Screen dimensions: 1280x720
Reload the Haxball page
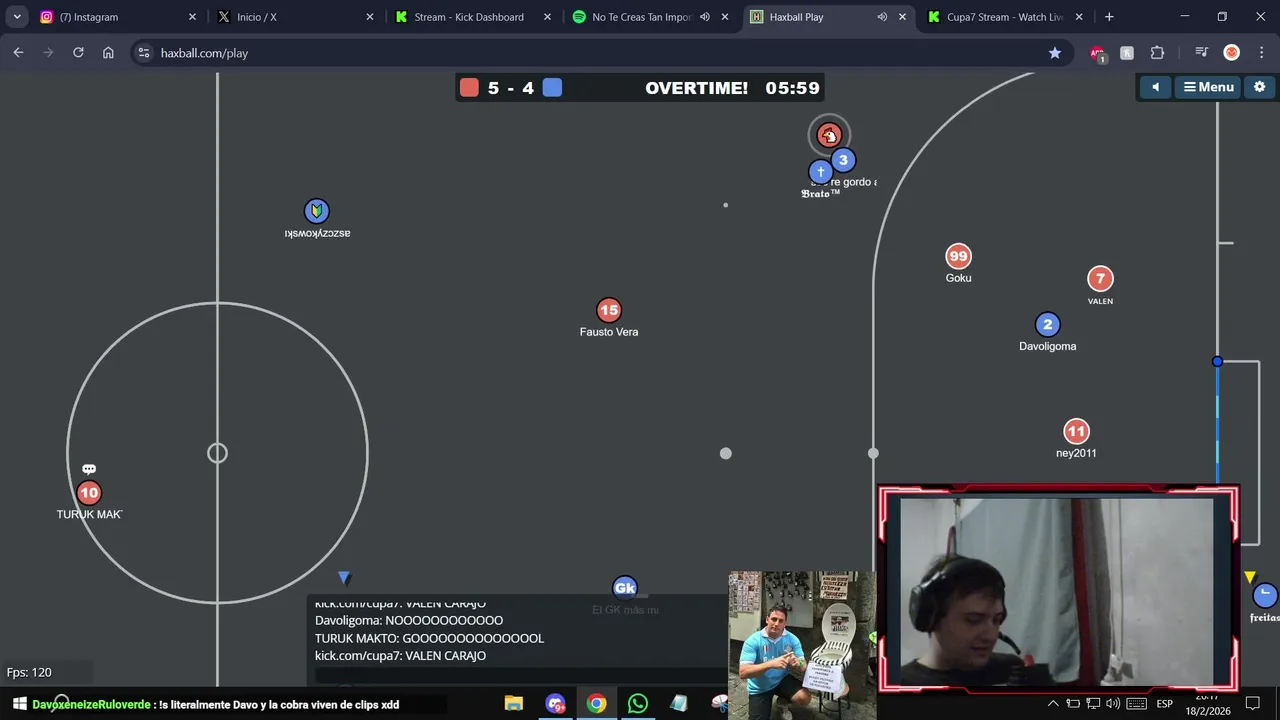click(x=78, y=53)
